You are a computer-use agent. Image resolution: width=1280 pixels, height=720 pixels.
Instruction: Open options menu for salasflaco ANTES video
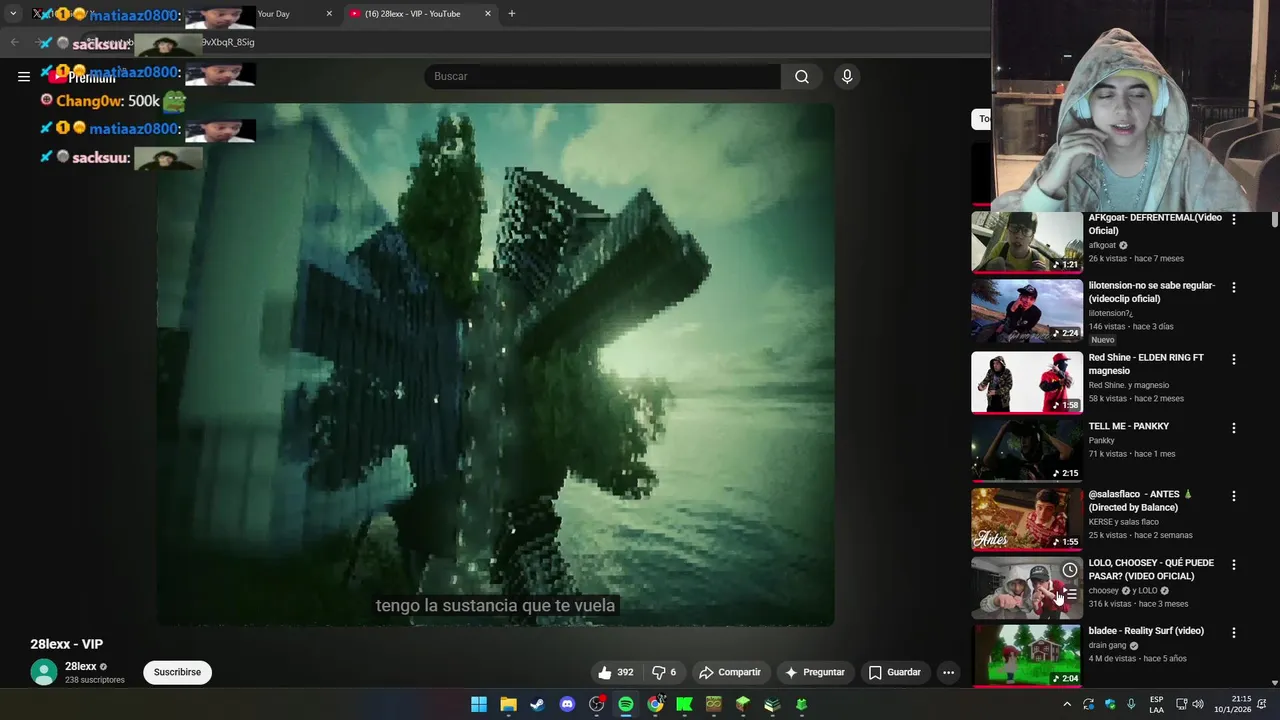1233,496
